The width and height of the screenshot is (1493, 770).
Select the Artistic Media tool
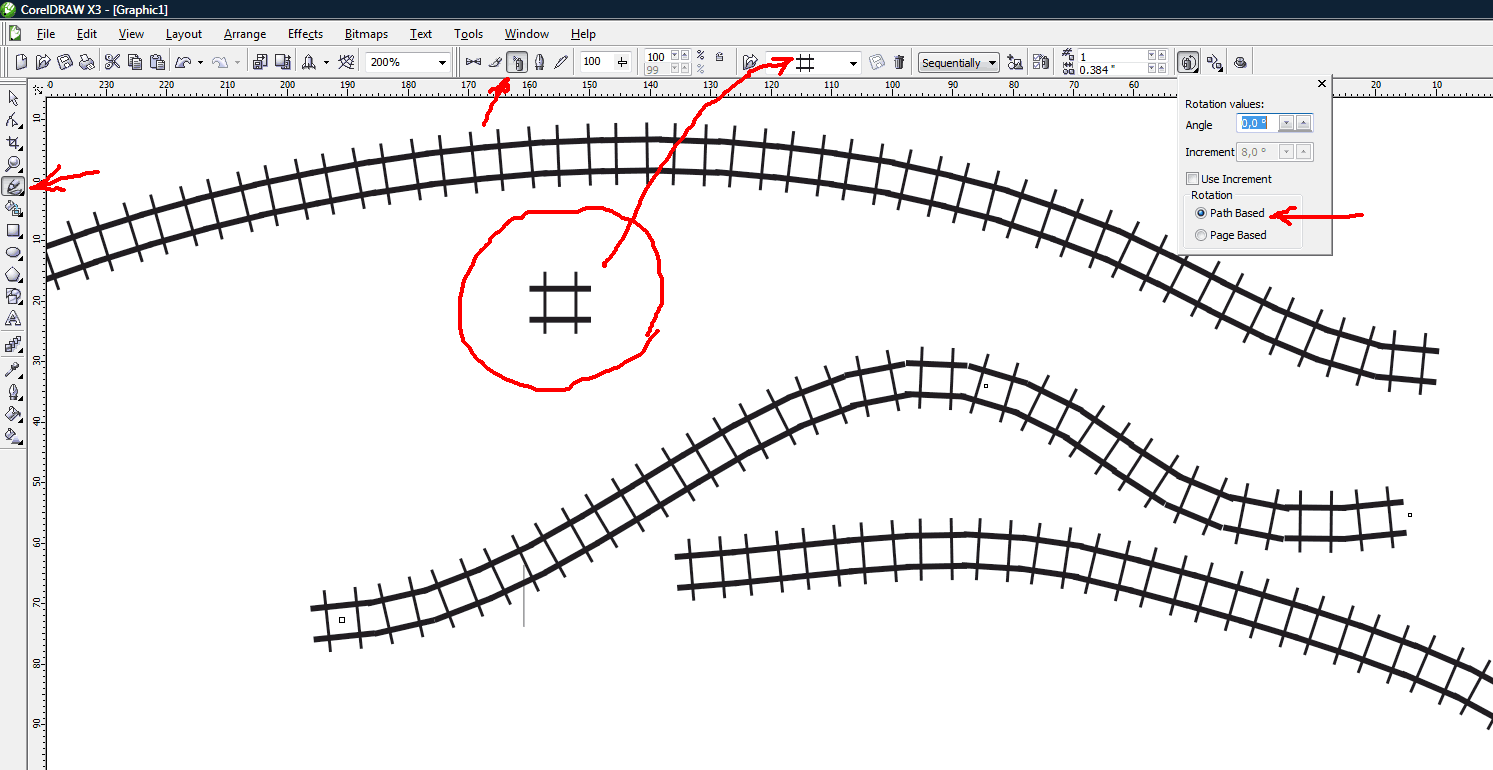point(13,186)
